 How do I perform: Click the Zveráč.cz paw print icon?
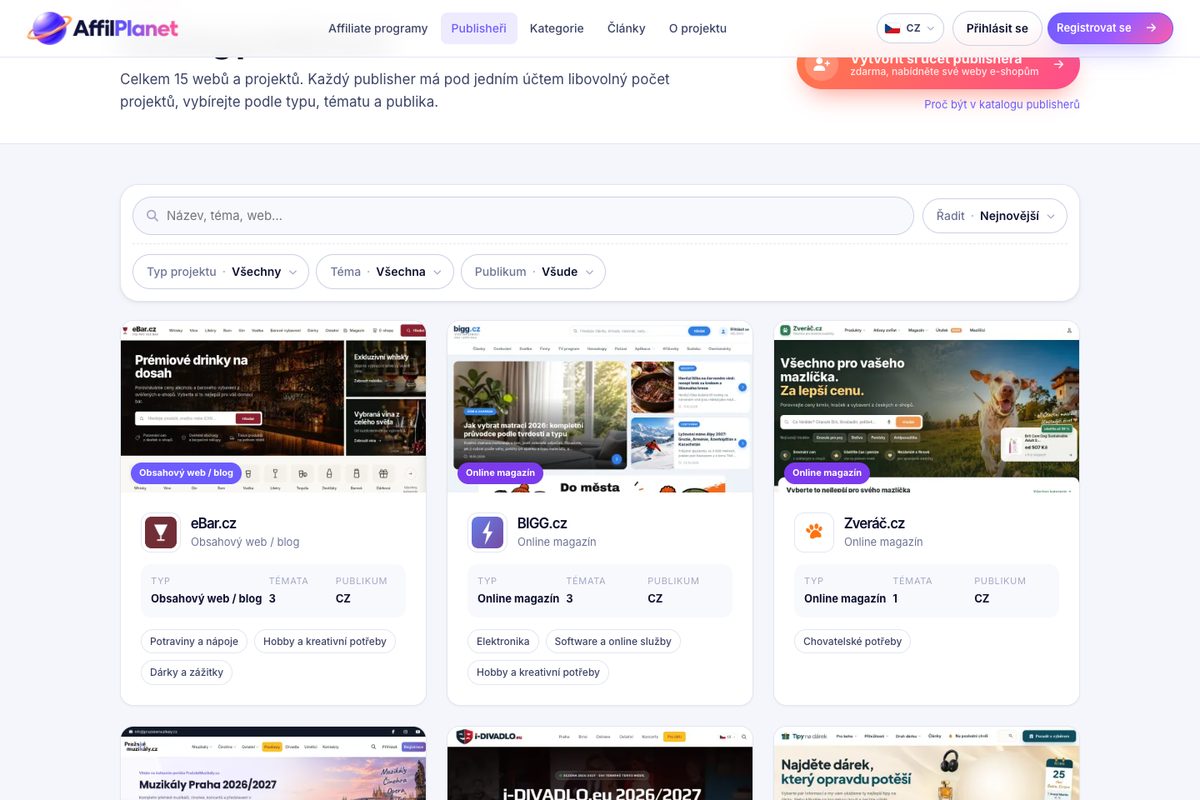[814, 532]
